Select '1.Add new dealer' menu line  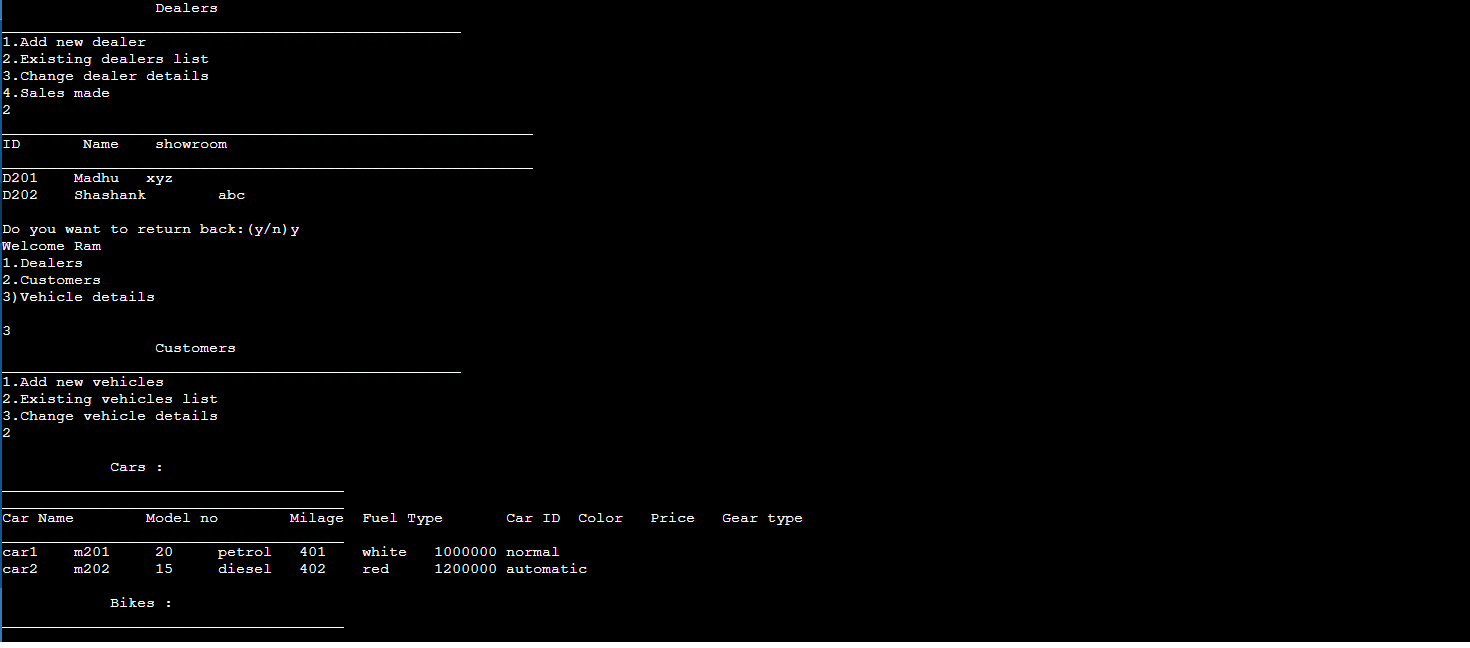pos(74,42)
